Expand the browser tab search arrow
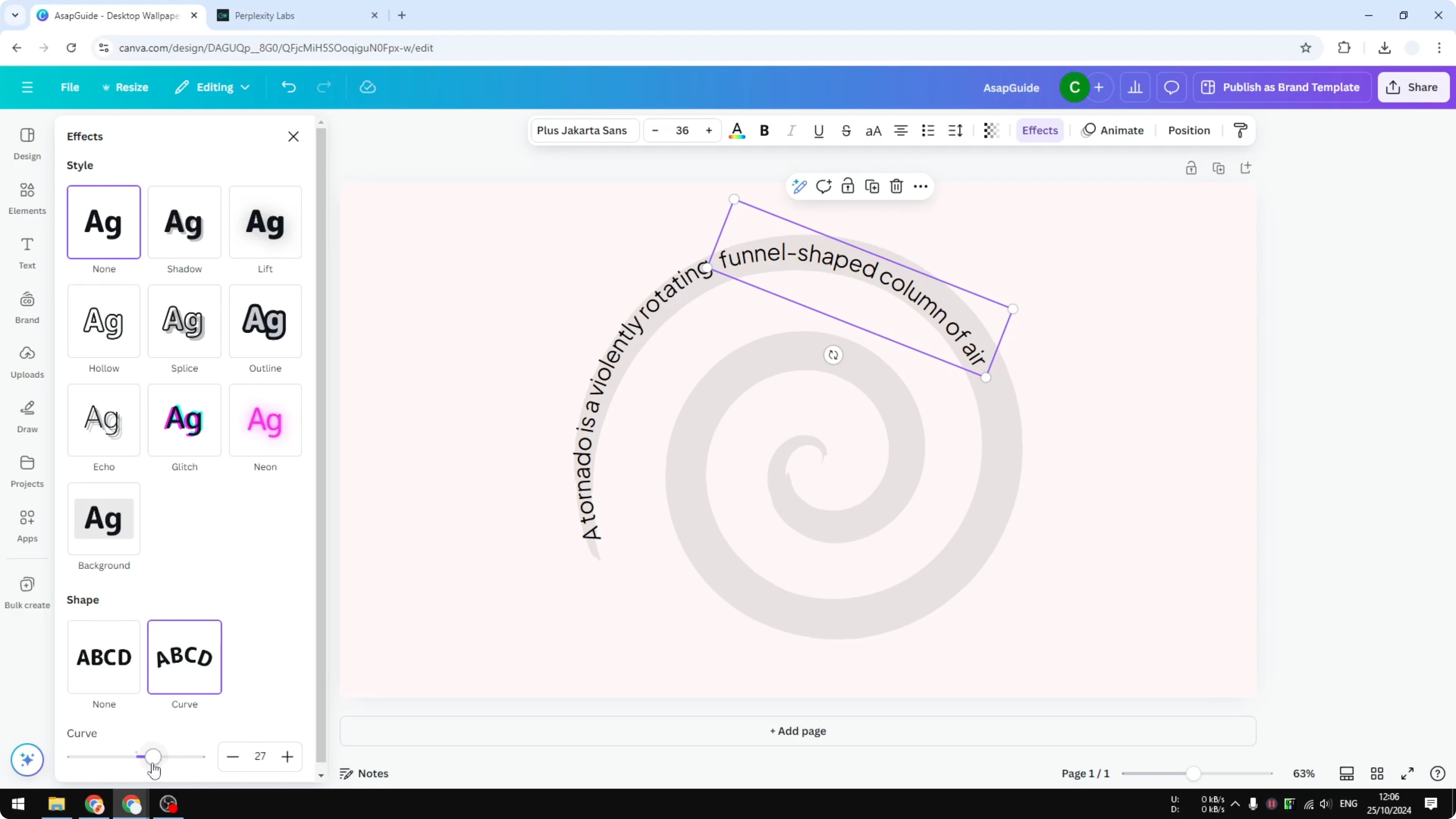The height and width of the screenshot is (819, 1456). pos(15,15)
